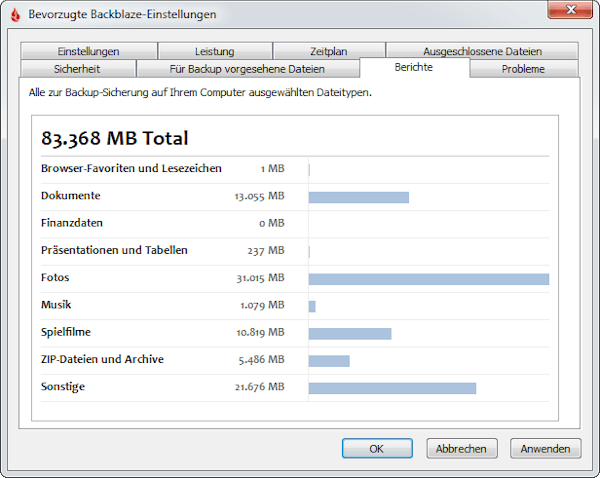Click the ZIP-Dateien und Archive label
600x478 pixels.
tap(103, 359)
